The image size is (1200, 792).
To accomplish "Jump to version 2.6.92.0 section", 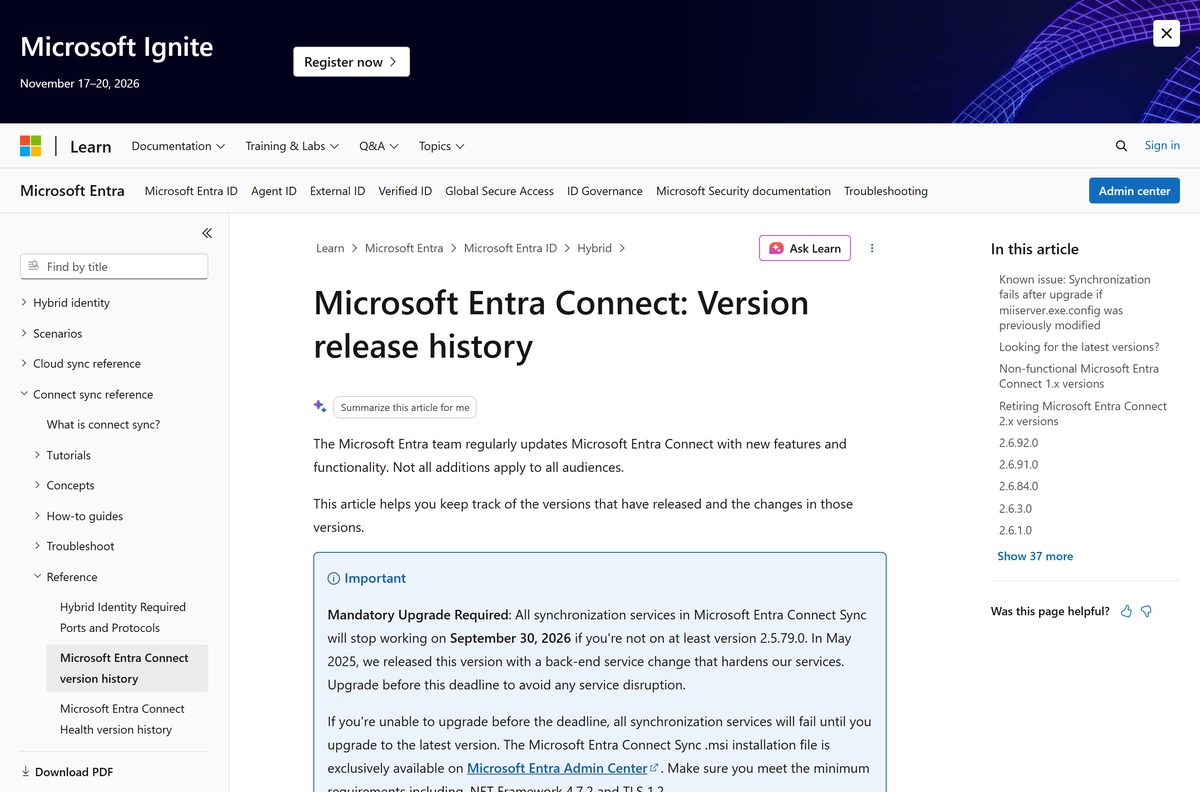I will 1018,442.
